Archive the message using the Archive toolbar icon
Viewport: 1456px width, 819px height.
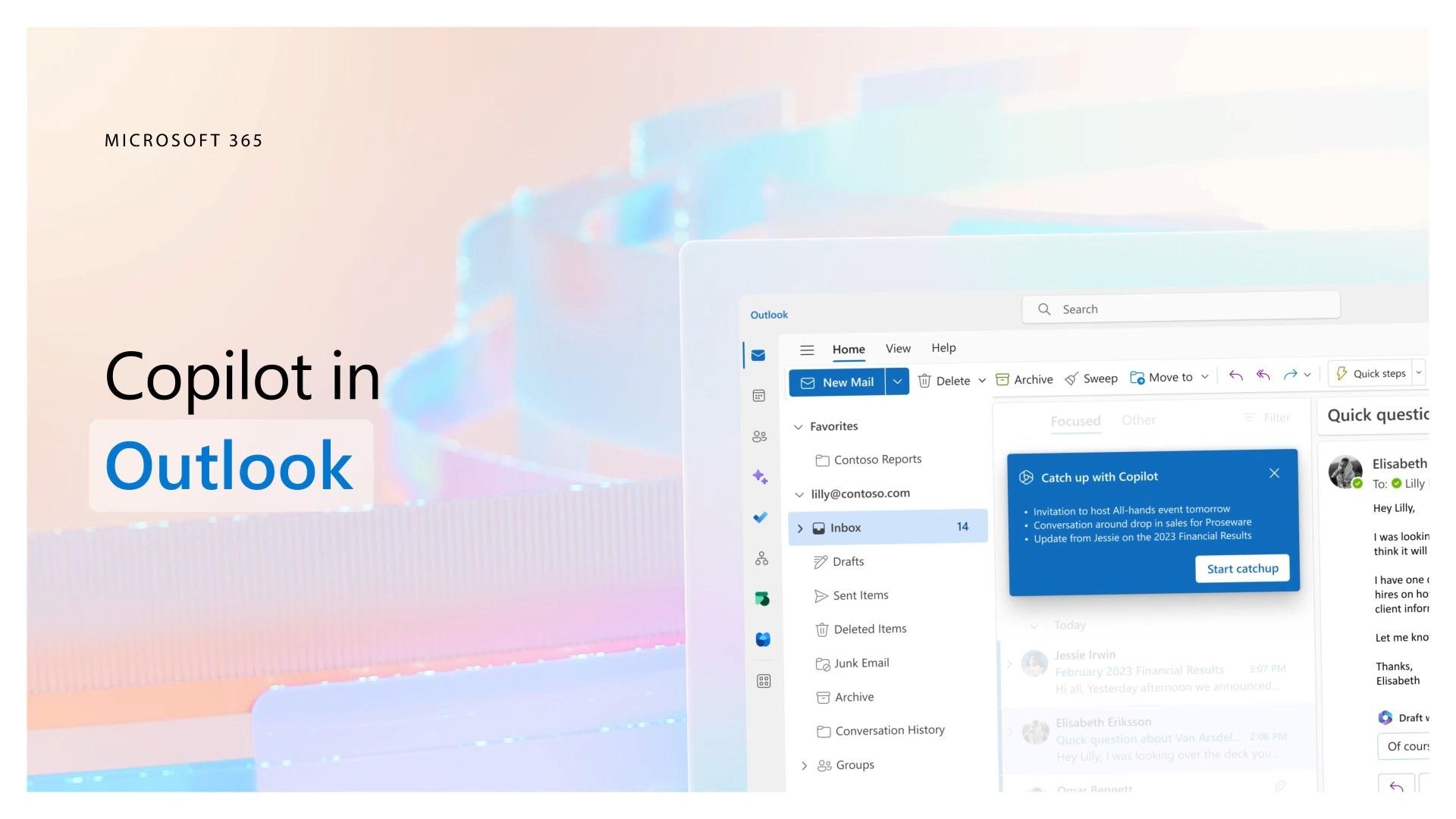1024,379
